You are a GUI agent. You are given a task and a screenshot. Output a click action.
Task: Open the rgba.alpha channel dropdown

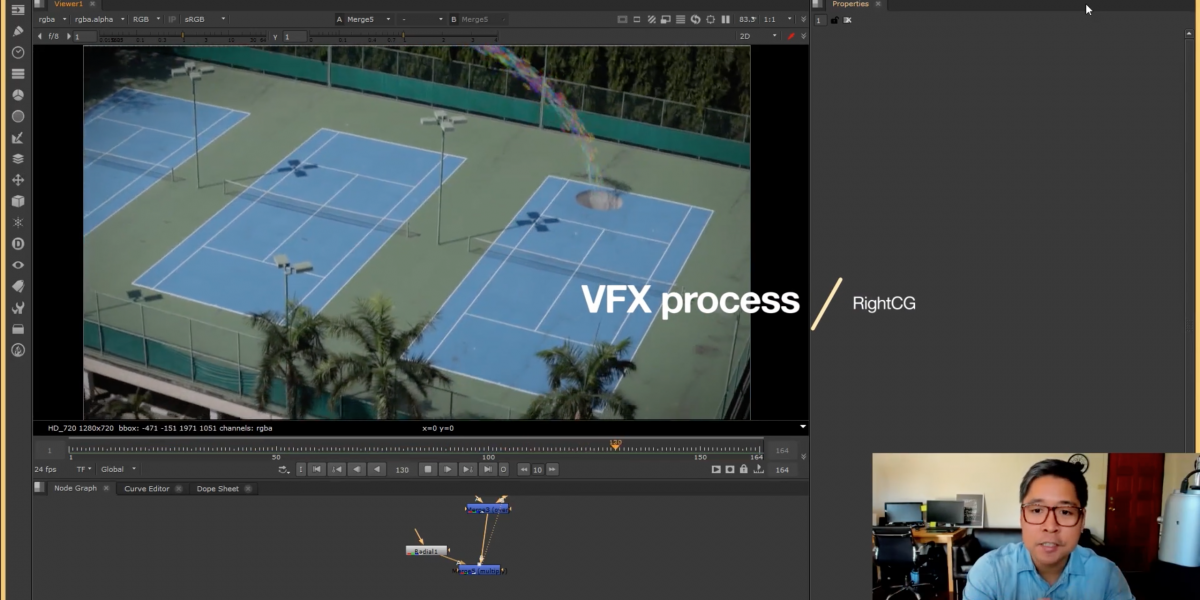(100, 19)
